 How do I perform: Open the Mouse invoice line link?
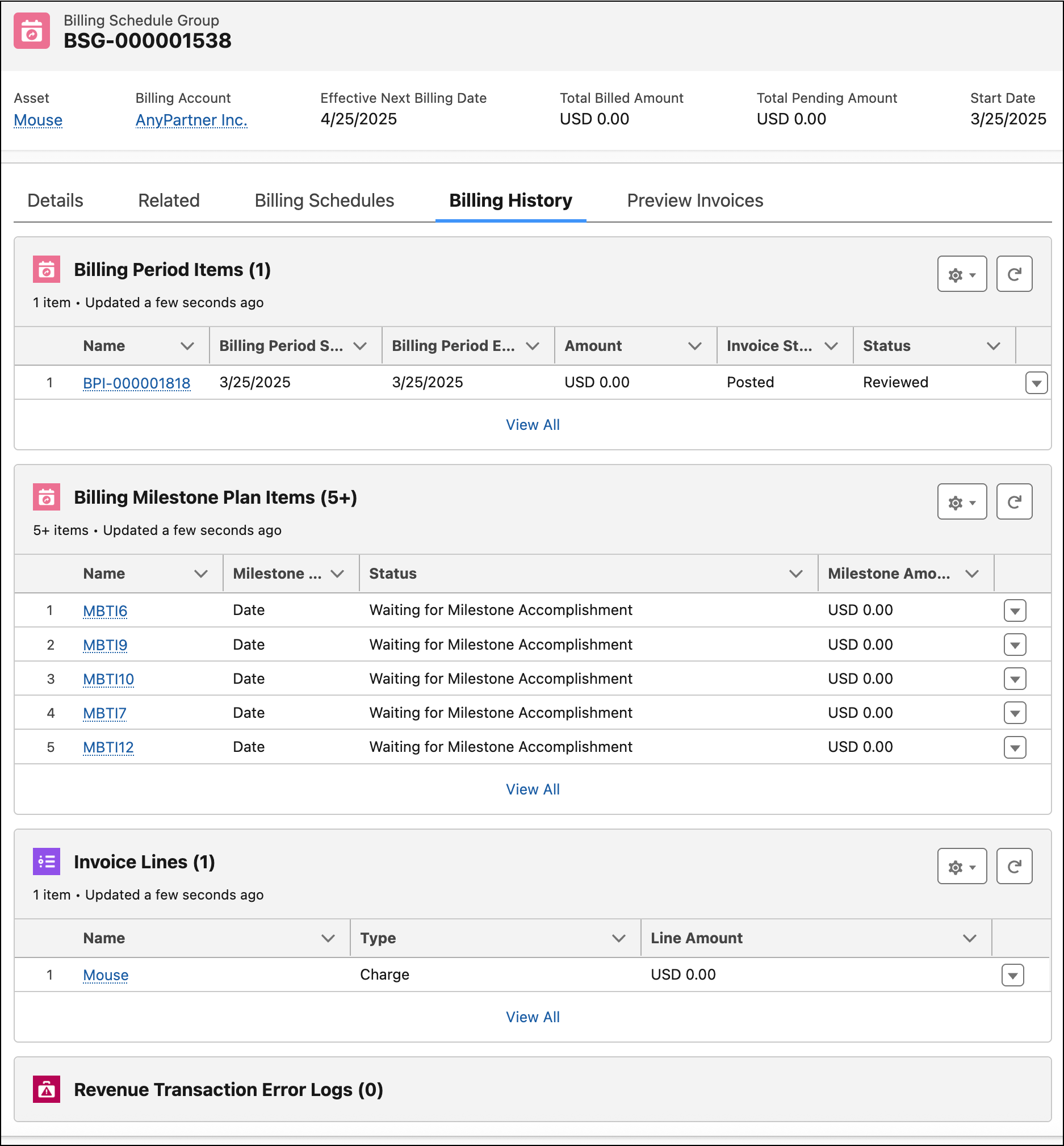(106, 975)
